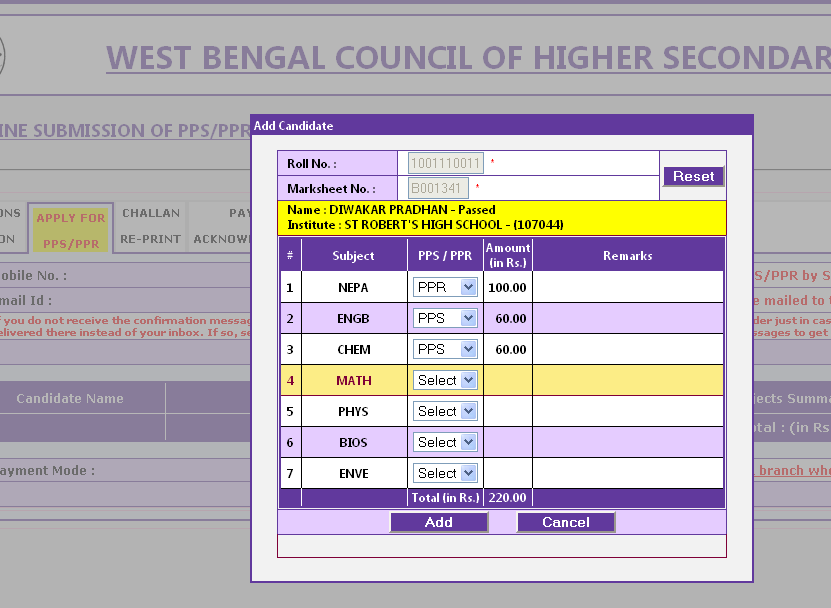
Task: Open PPS/PPR dropdown for NEPA row
Action: 445,287
